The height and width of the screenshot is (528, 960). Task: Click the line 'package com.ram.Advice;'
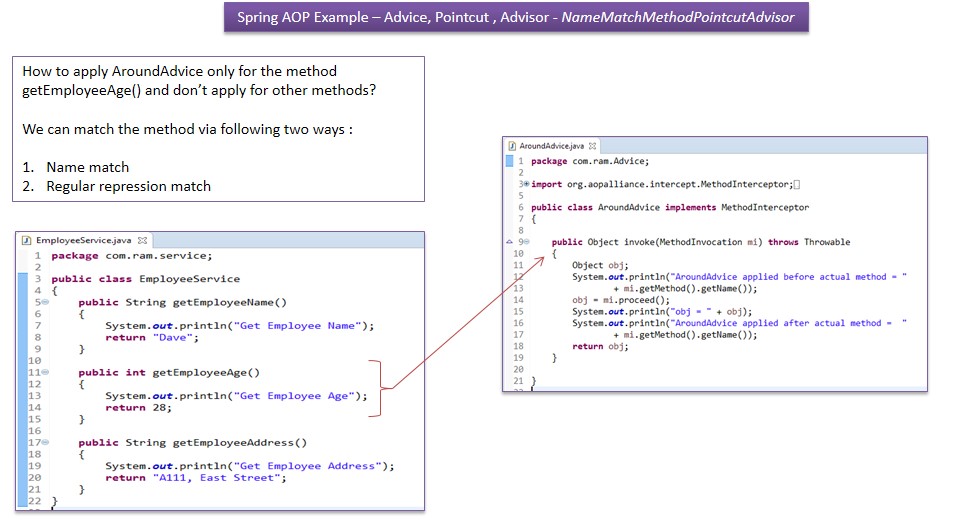(590, 161)
